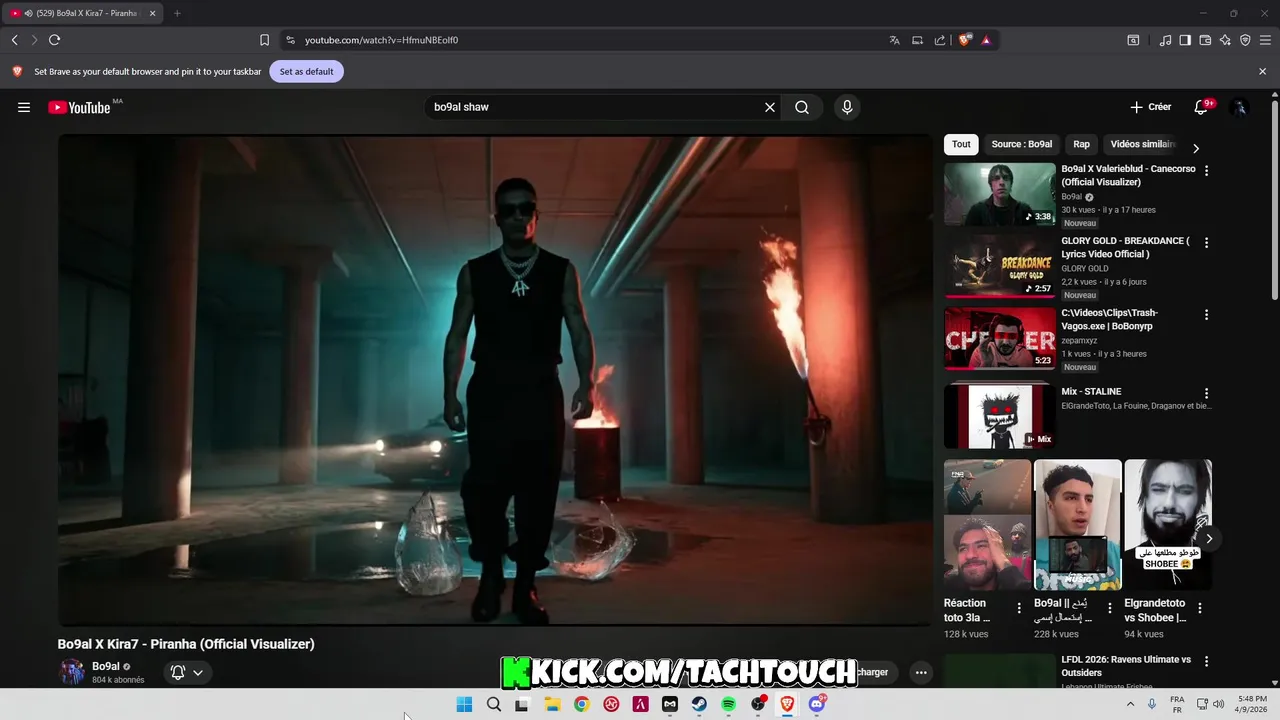Open the Brave Wallet icon
Screen dimensions: 1280x720
click(x=1205, y=40)
